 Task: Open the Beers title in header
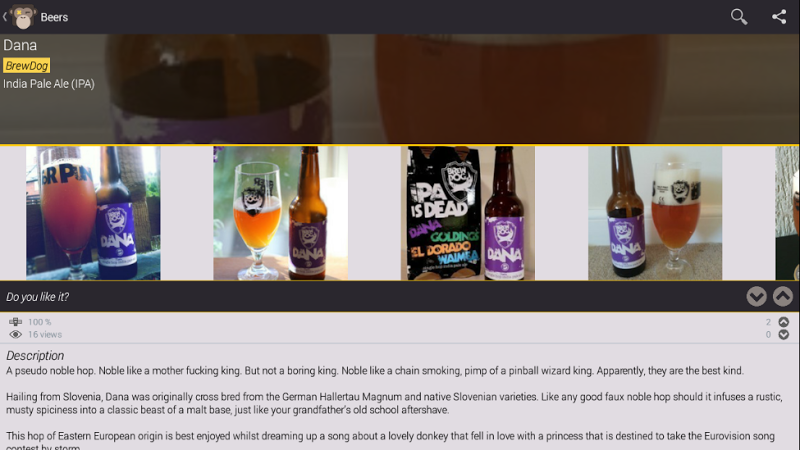coord(54,17)
